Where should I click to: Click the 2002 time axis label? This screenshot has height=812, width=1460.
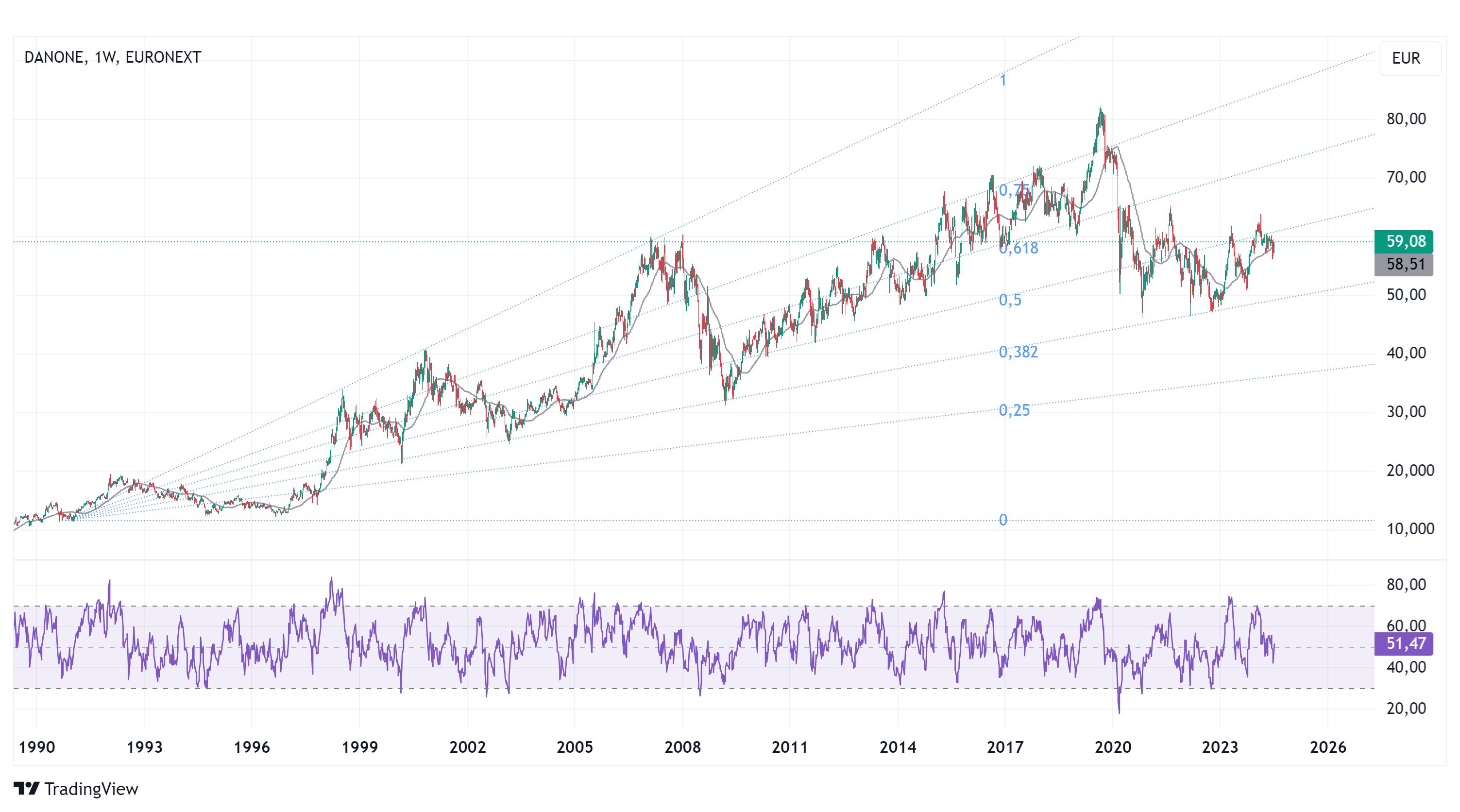tap(468, 747)
